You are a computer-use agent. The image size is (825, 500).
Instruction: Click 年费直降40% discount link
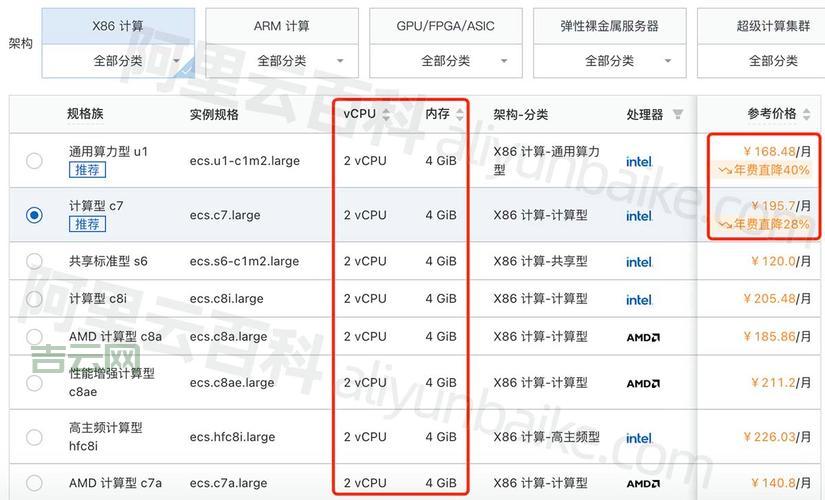[x=765, y=170]
